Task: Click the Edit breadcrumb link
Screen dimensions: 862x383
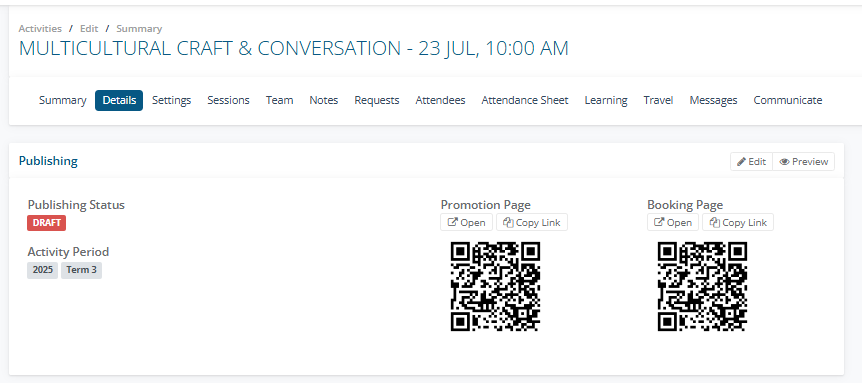Action: pyautogui.click(x=89, y=29)
